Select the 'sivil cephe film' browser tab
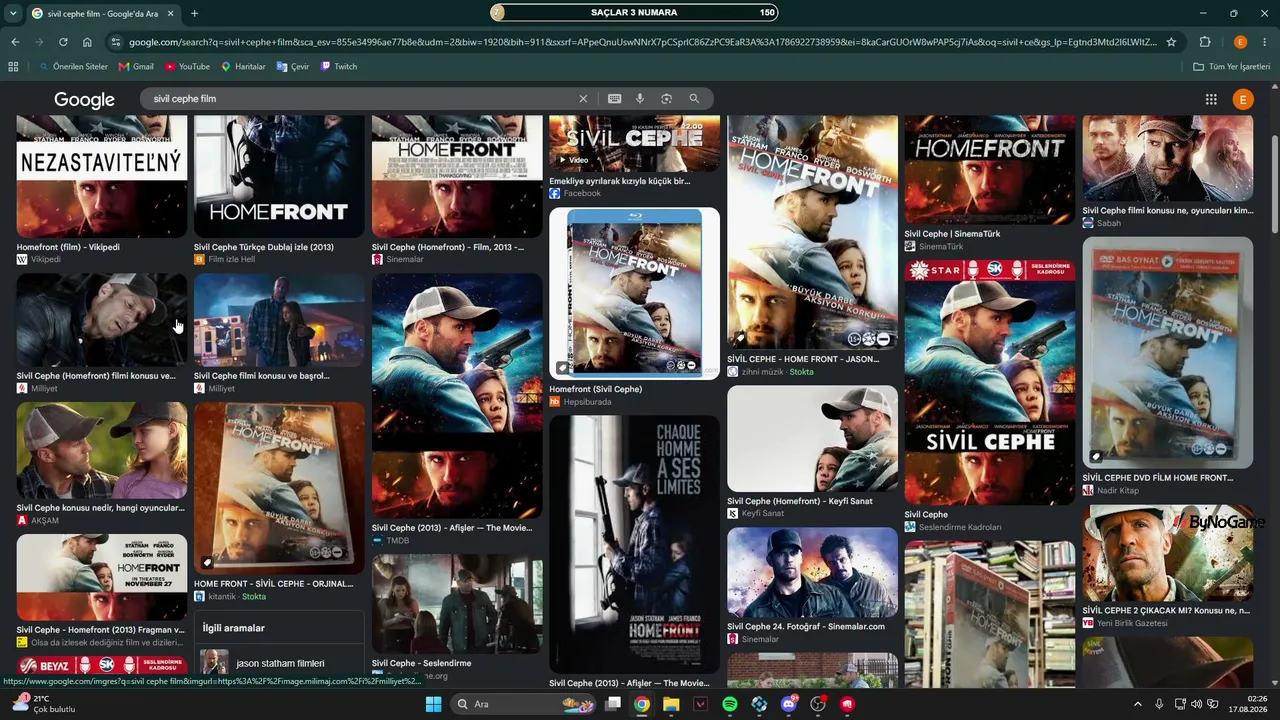Image resolution: width=1280 pixels, height=720 pixels. pyautogui.click(x=102, y=13)
